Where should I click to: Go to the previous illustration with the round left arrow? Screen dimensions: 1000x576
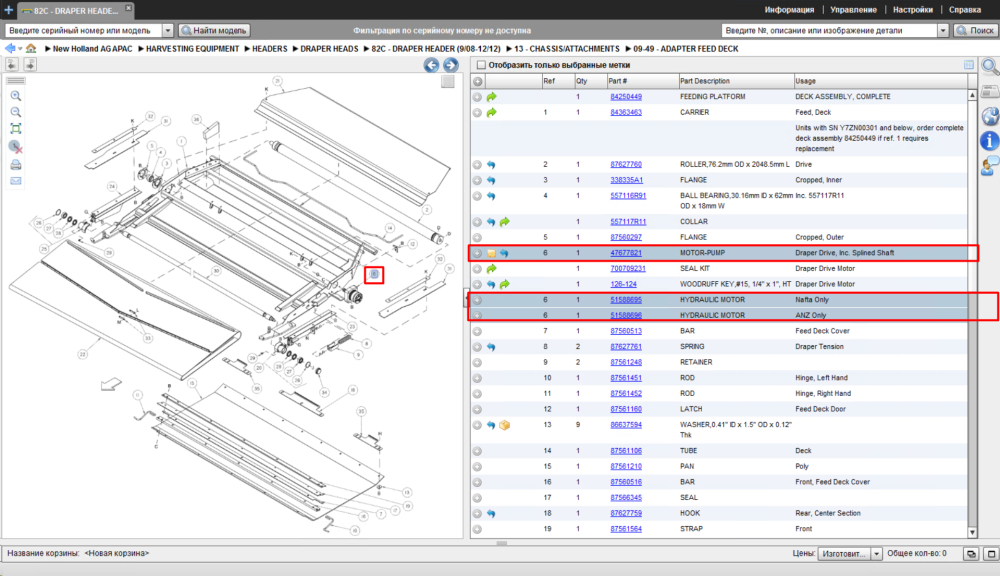pos(432,65)
